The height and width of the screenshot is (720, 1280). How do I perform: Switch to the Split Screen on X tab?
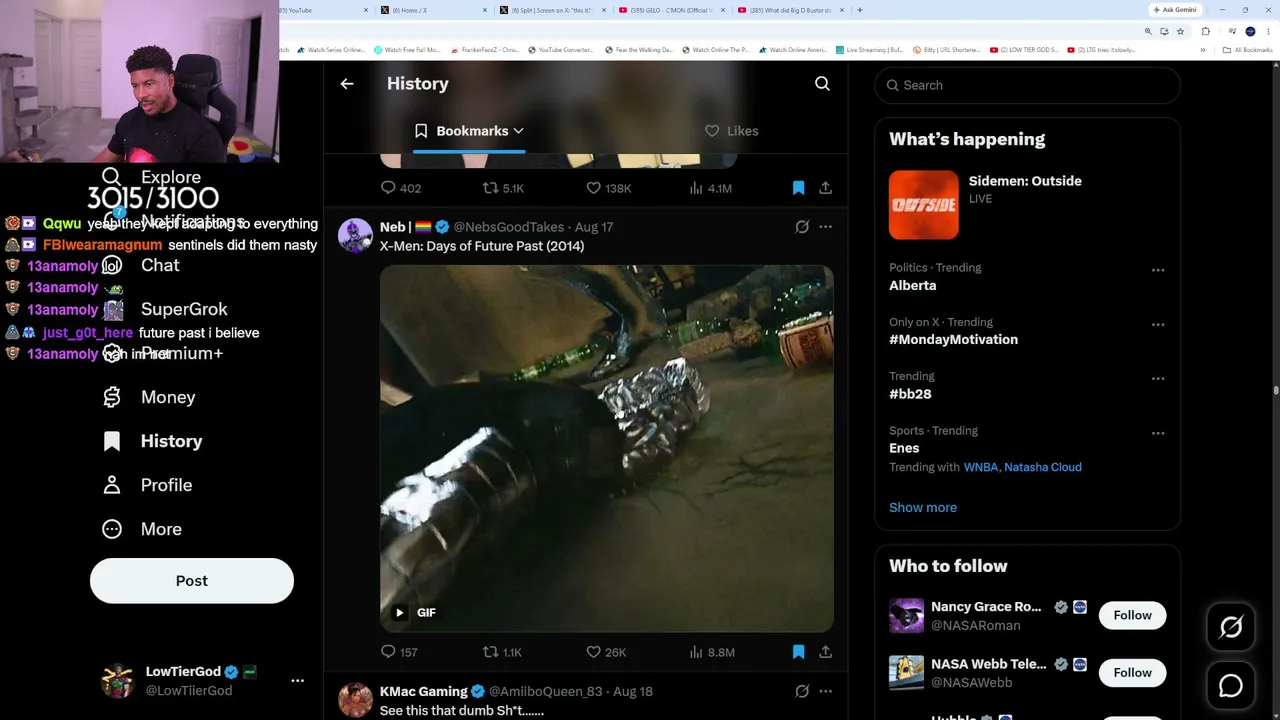(x=551, y=10)
